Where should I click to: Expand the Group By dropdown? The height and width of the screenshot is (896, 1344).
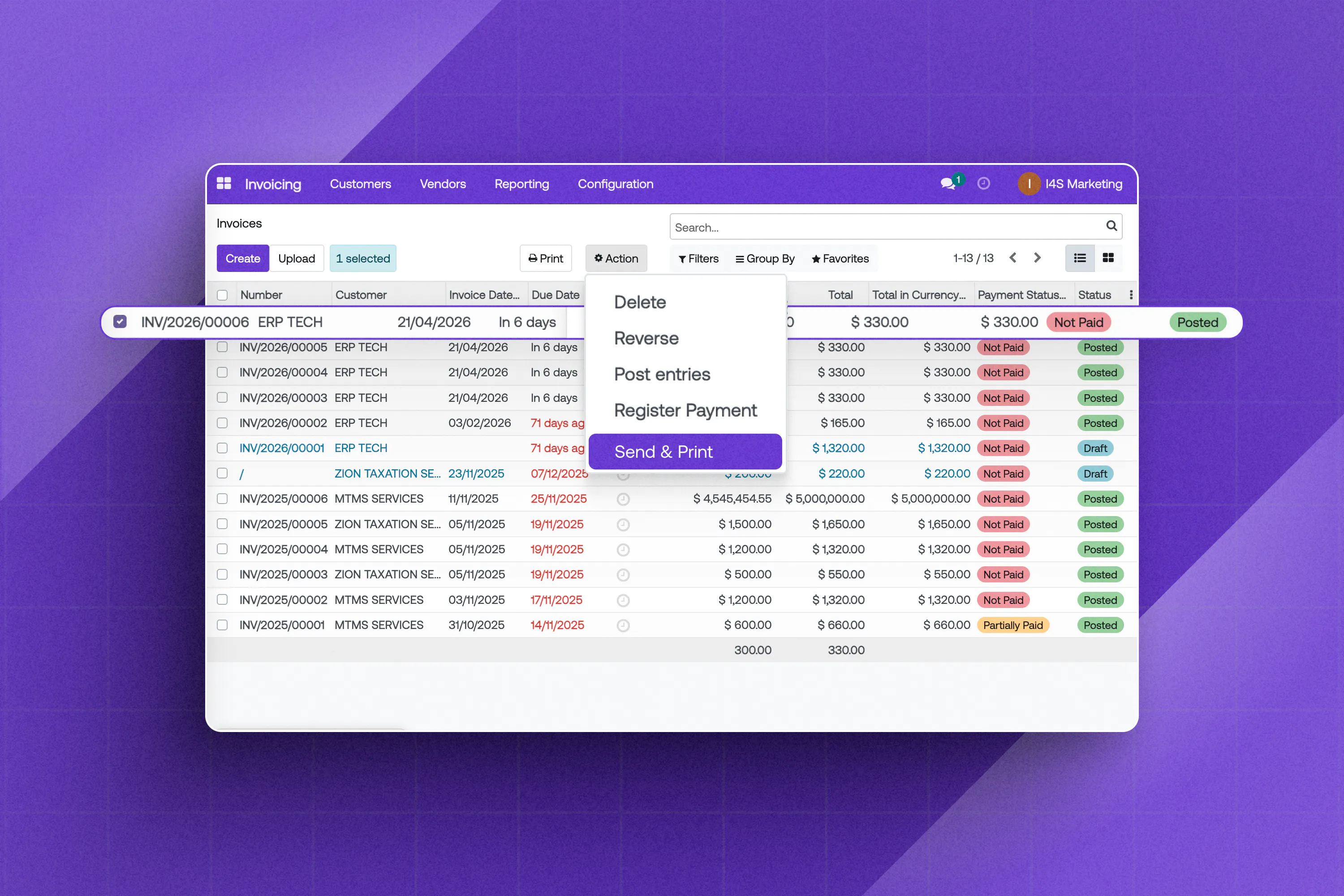click(765, 259)
